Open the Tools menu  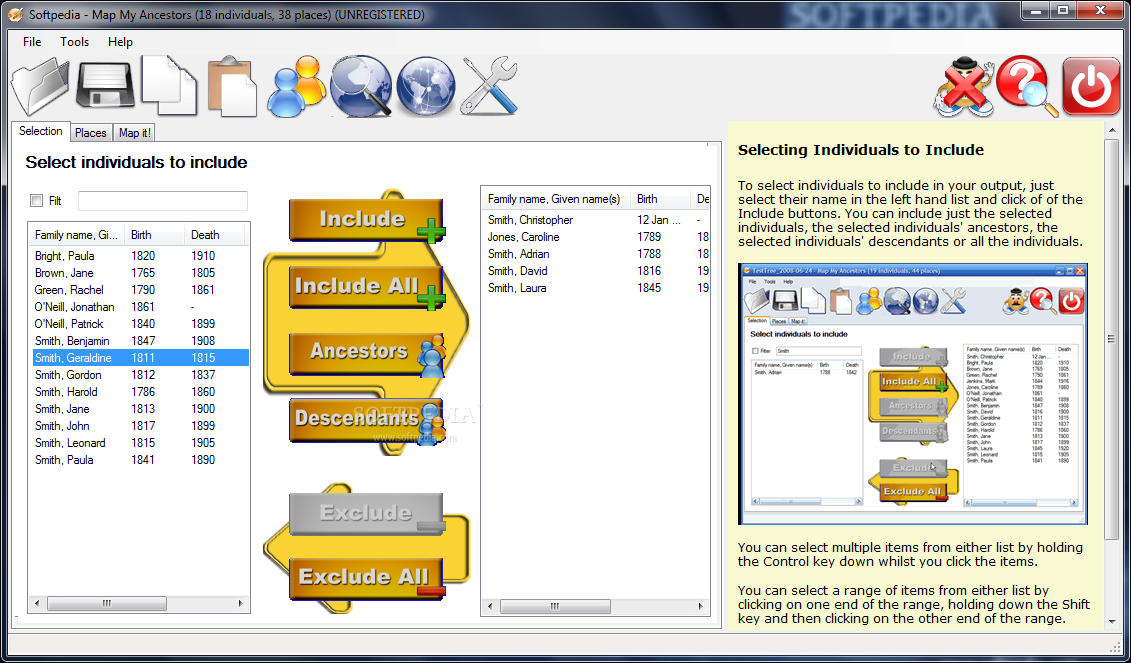[74, 42]
